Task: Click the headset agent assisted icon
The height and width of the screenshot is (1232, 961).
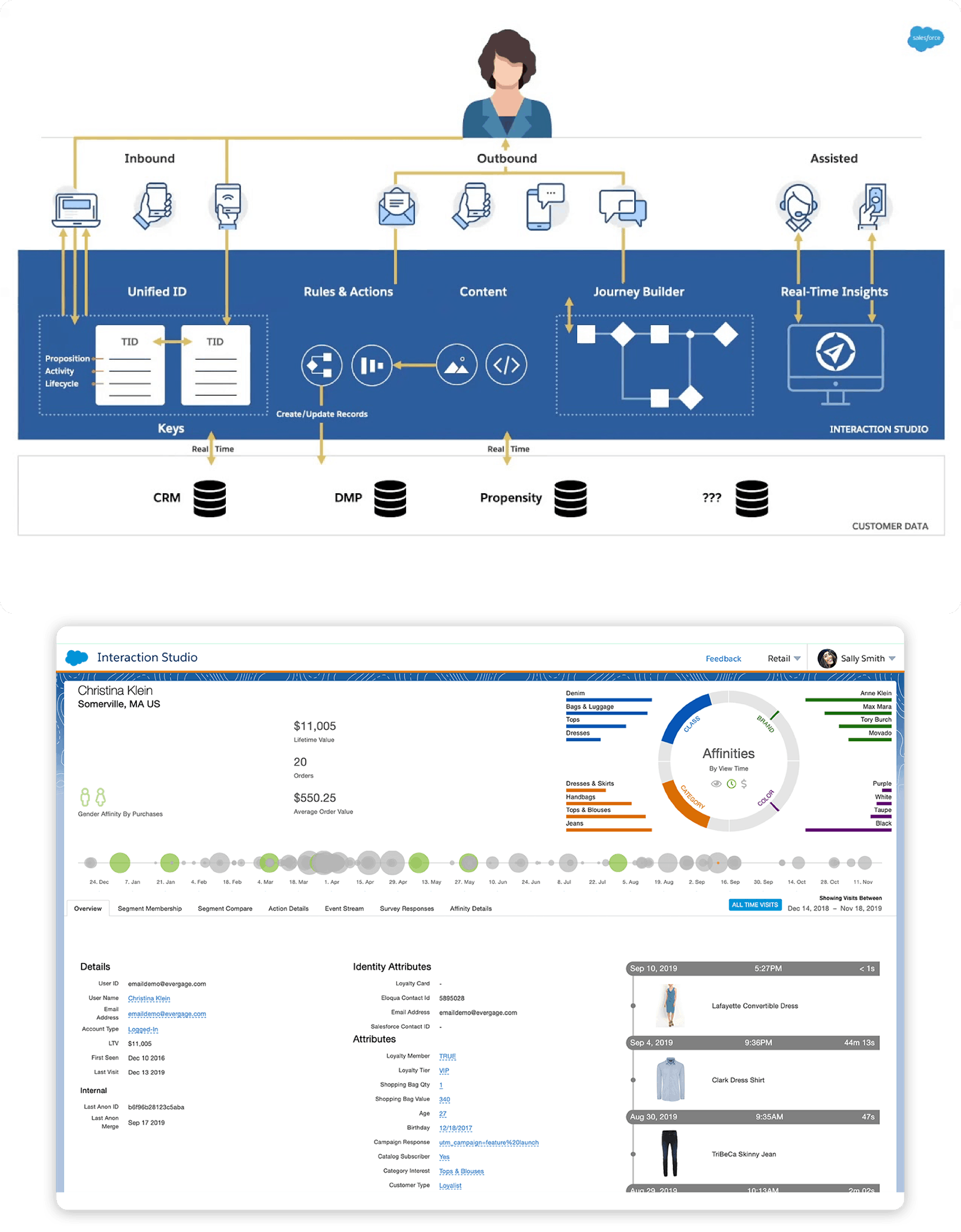Action: [x=798, y=206]
